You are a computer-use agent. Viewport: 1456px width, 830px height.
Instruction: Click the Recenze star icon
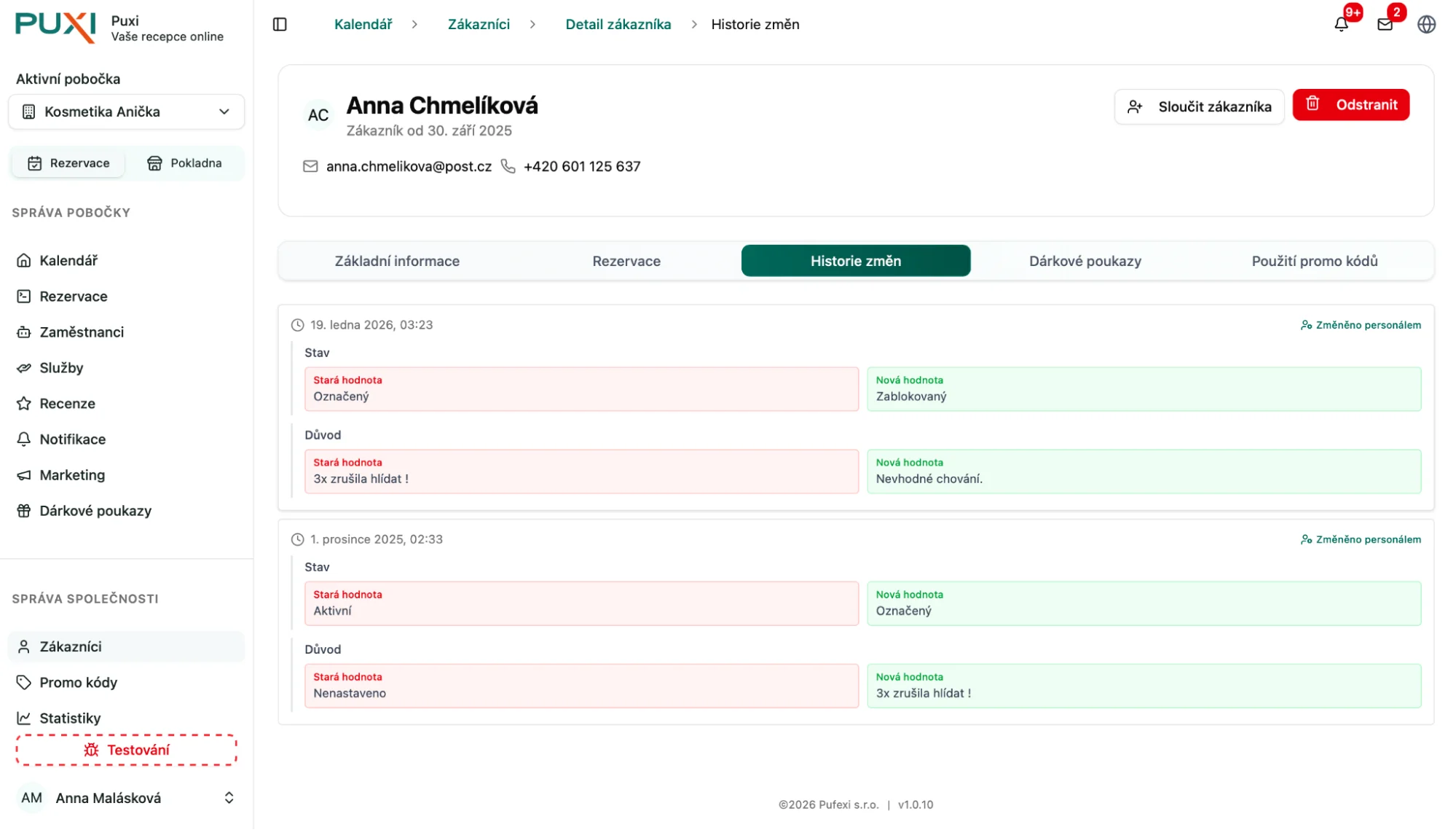pos(24,403)
